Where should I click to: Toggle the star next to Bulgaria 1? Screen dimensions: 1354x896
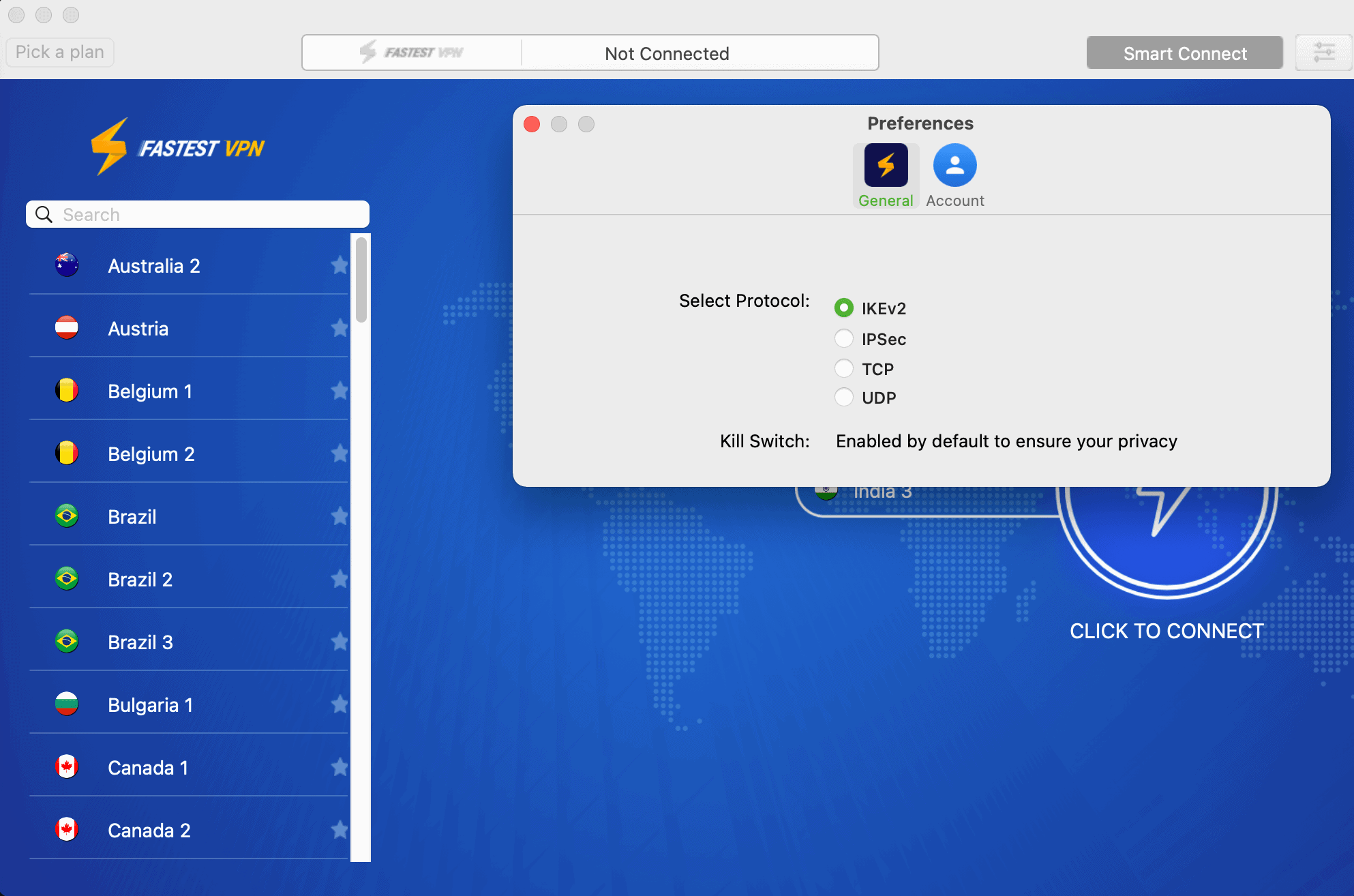[x=340, y=704]
